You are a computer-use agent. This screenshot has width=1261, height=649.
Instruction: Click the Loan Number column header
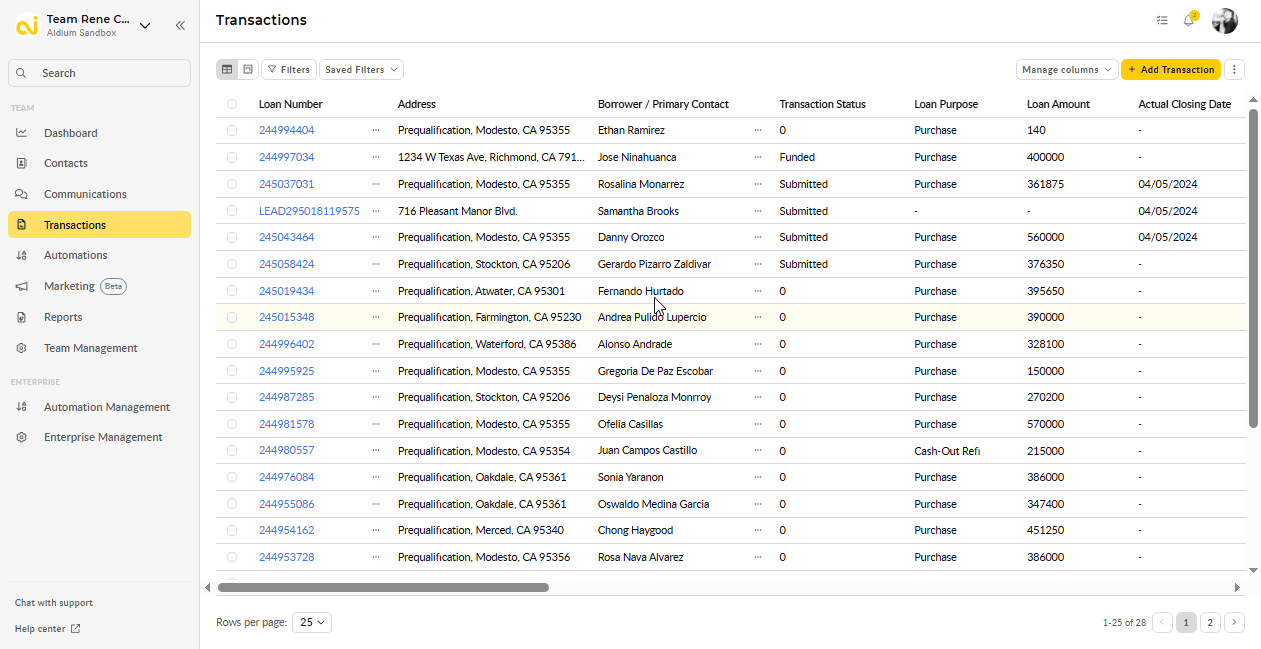290,104
